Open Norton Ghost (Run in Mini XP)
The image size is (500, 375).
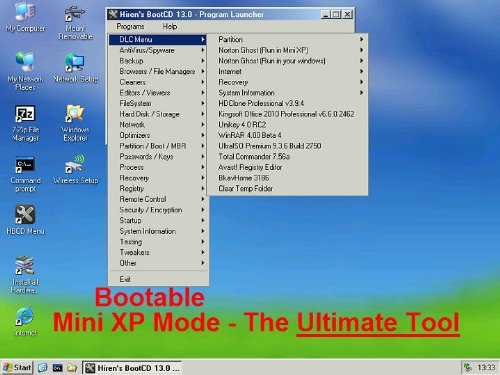(x=287, y=50)
